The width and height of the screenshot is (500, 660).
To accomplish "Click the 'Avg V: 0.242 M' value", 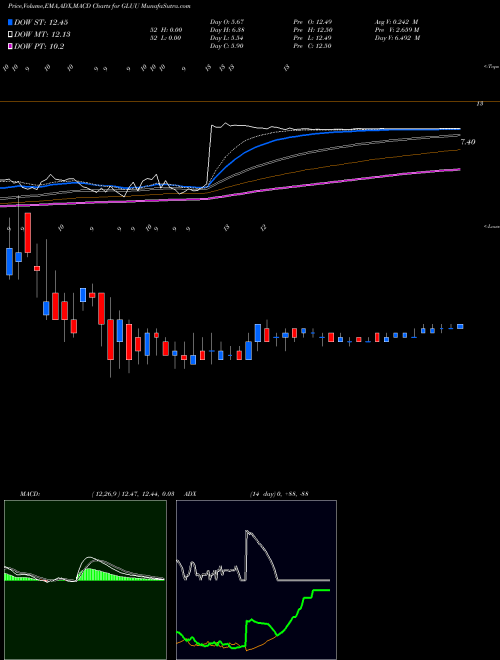I will tap(396, 22).
